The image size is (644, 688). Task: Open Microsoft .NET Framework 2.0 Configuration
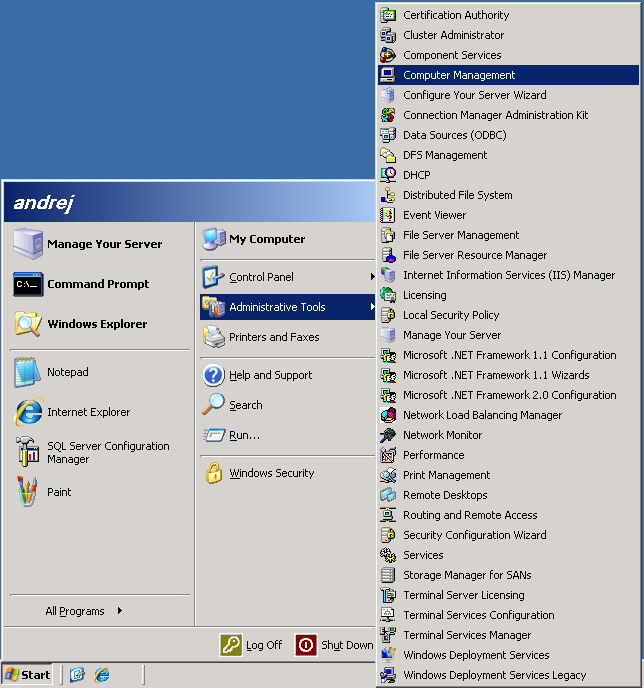coord(508,395)
